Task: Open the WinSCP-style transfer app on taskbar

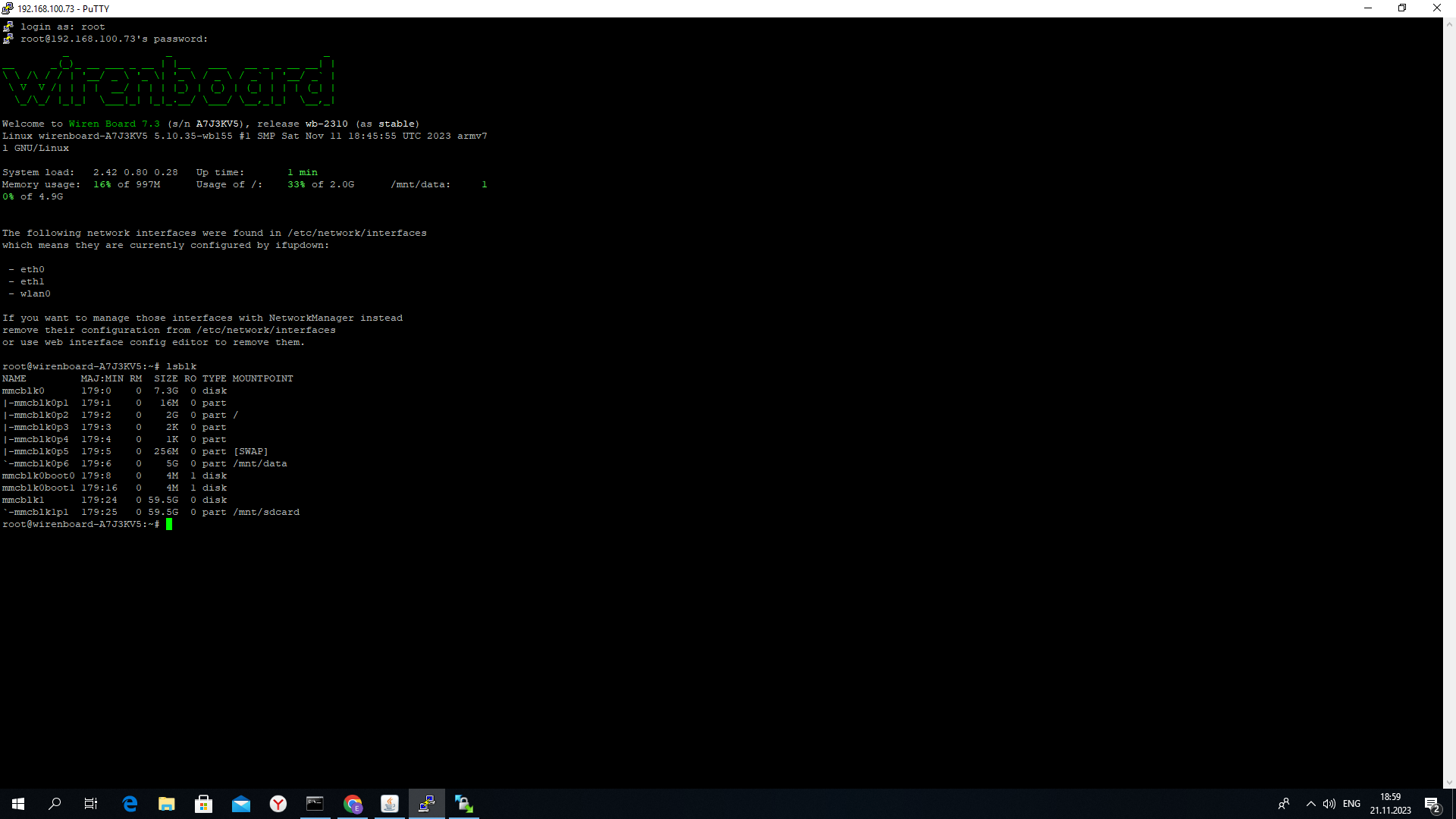Action: (x=464, y=804)
